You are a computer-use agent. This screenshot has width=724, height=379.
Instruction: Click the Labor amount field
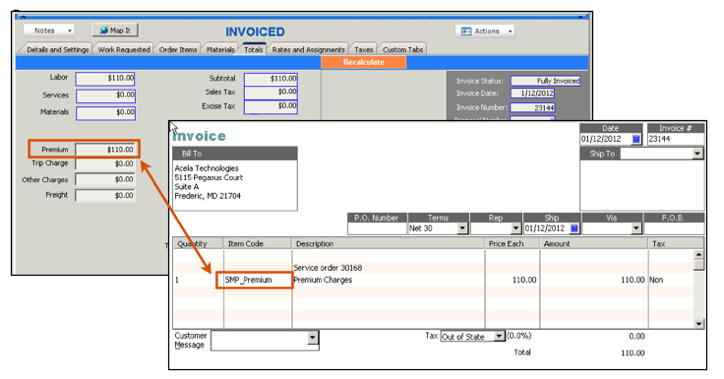106,78
